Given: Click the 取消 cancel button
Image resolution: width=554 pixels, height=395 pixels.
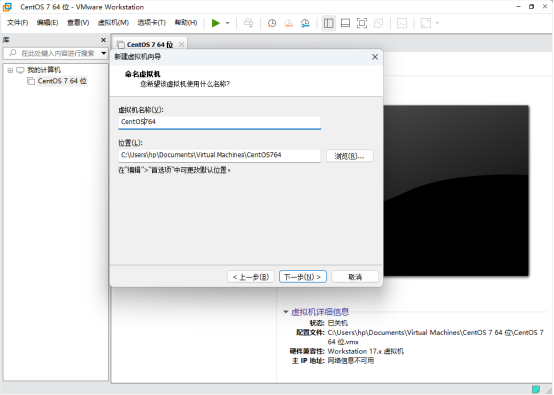Looking at the screenshot, I should 355,277.
